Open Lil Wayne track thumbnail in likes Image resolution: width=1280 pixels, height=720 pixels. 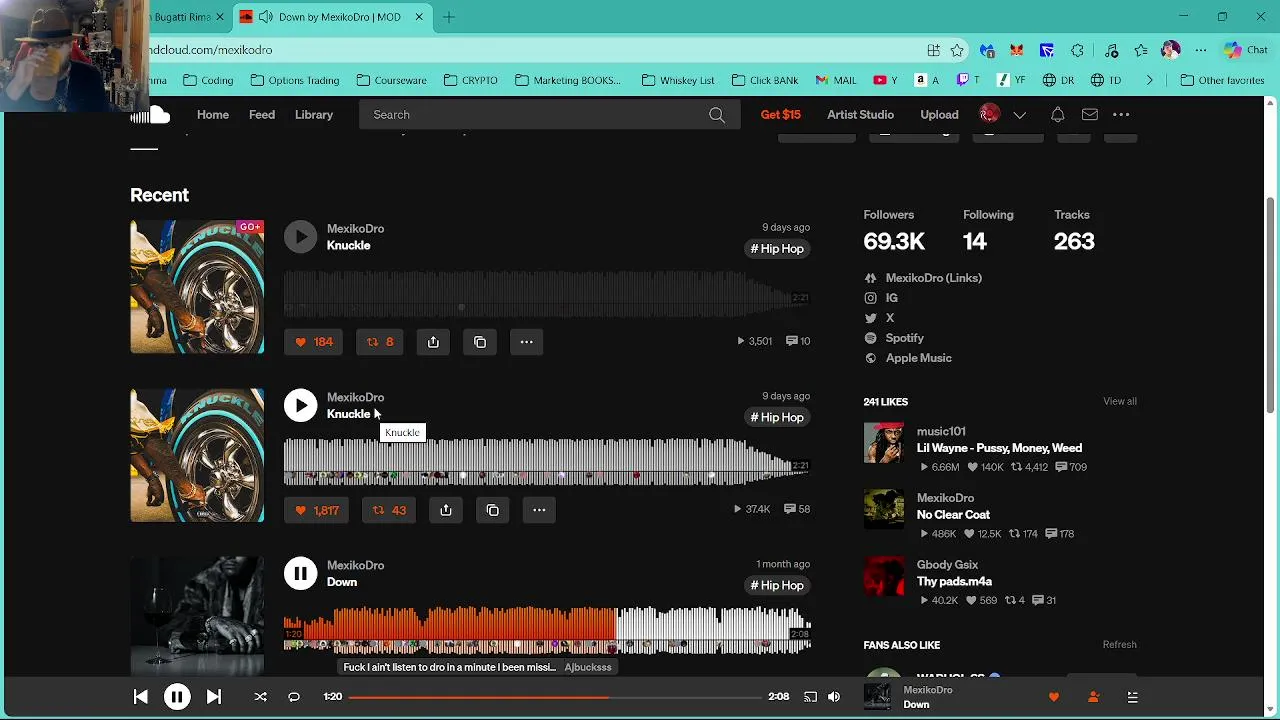[884, 443]
